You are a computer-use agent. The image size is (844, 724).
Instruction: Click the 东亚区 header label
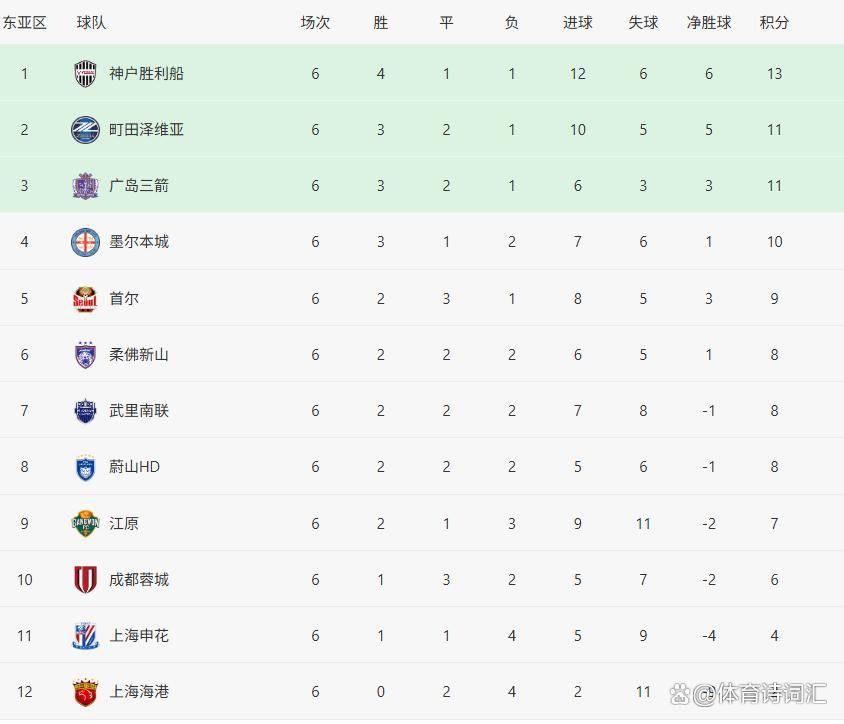(x=25, y=22)
